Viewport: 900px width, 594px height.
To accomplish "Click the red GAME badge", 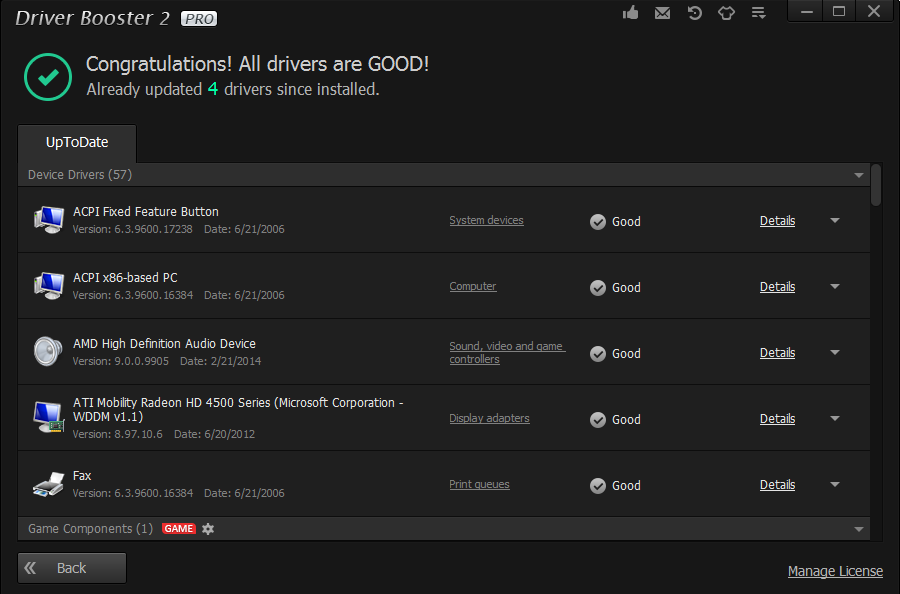I will (179, 529).
